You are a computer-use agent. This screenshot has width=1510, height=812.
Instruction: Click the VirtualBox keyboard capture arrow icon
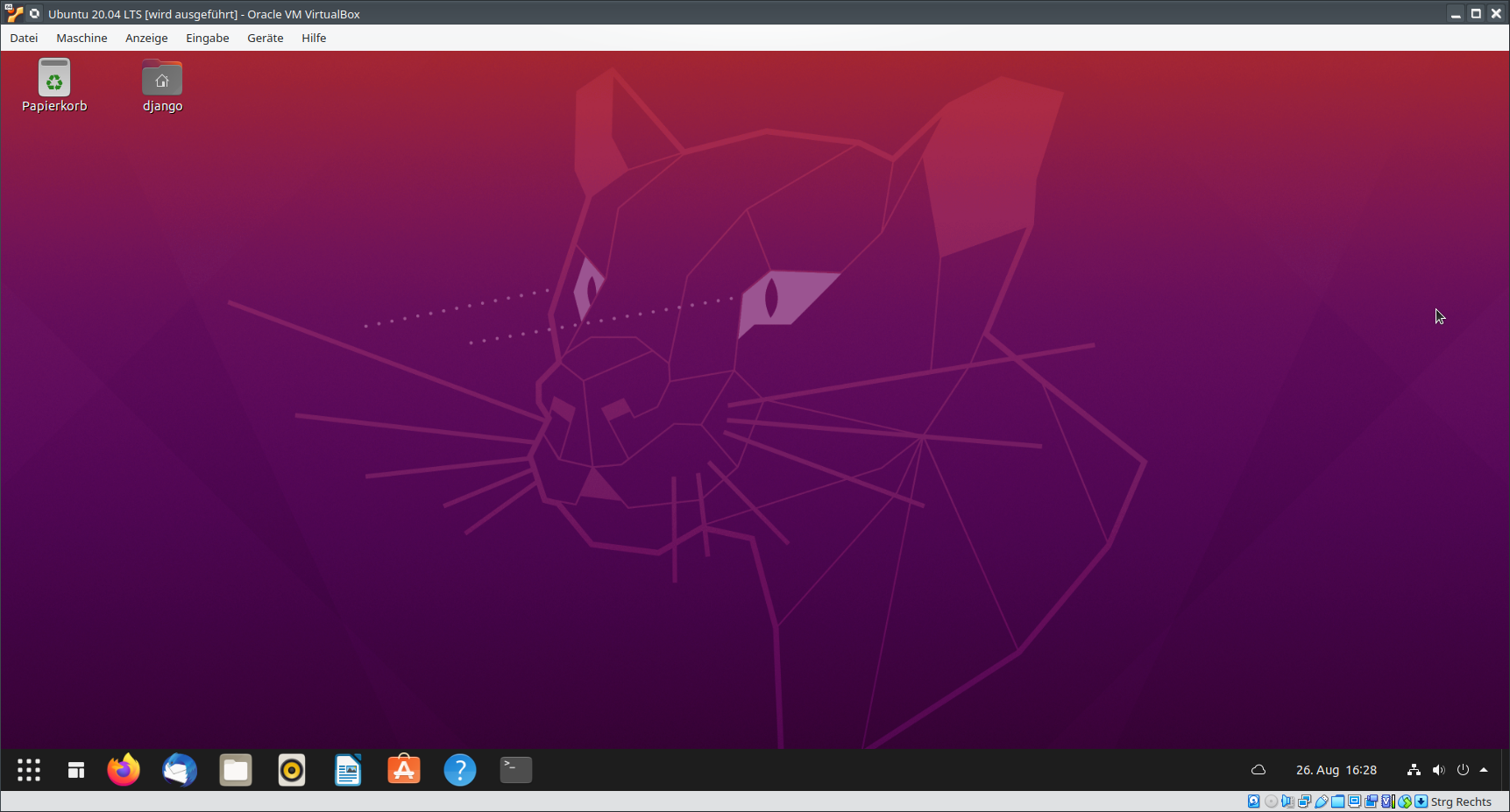coord(1421,801)
